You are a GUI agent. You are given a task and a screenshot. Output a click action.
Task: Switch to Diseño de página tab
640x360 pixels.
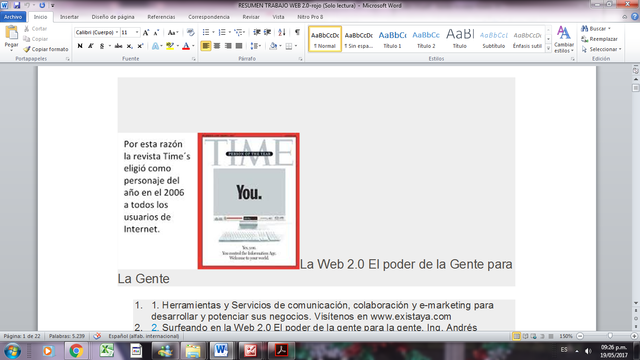click(x=113, y=17)
